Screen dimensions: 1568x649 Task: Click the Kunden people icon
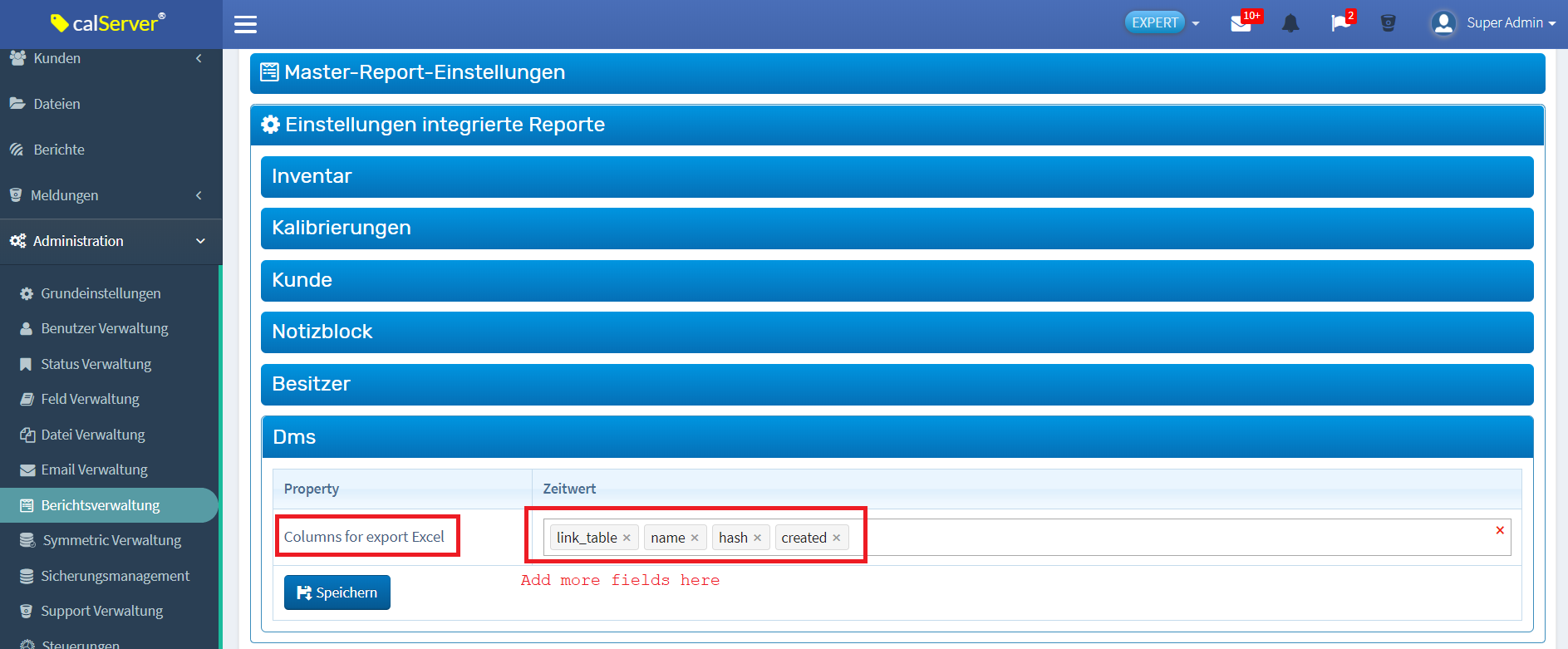(x=17, y=58)
